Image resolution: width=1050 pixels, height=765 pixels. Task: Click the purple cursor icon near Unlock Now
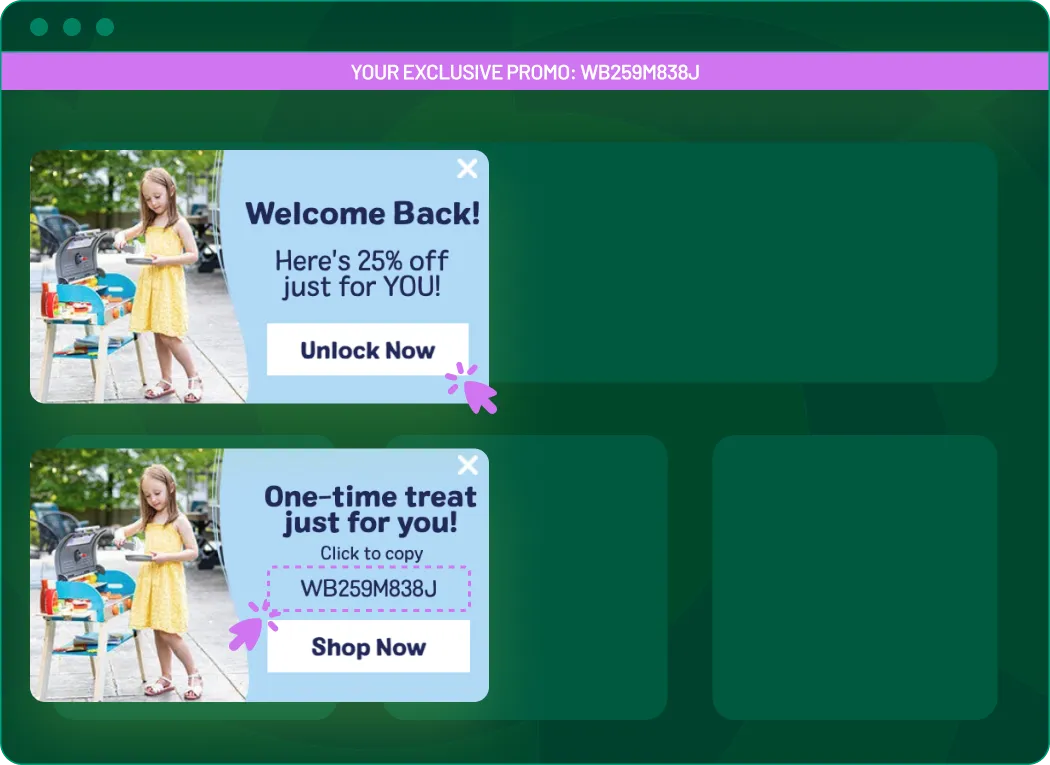472,389
